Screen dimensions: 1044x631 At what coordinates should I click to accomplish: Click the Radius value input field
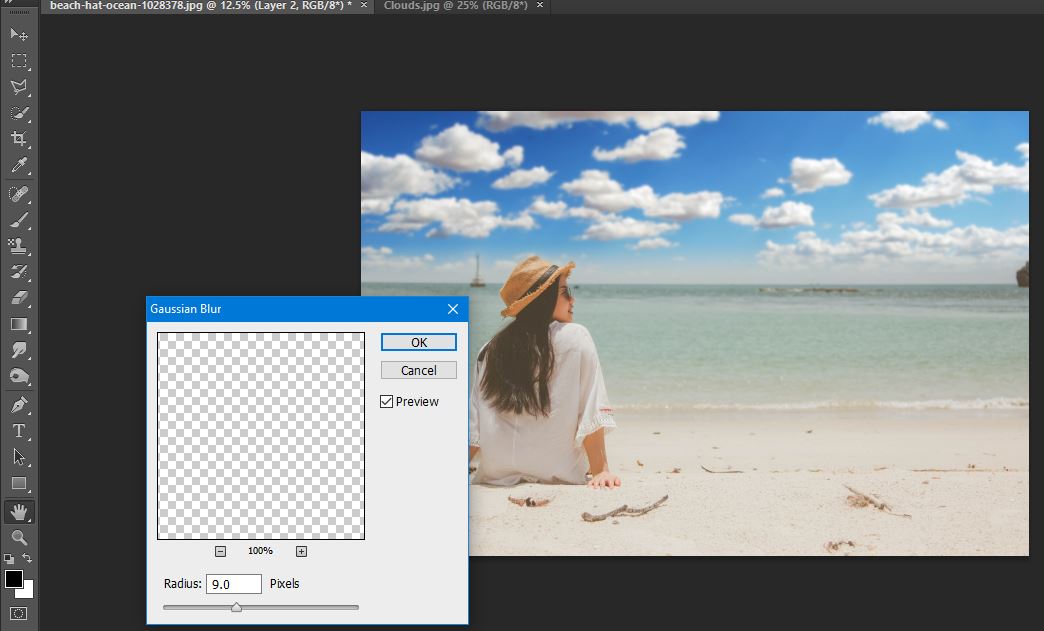(x=234, y=584)
